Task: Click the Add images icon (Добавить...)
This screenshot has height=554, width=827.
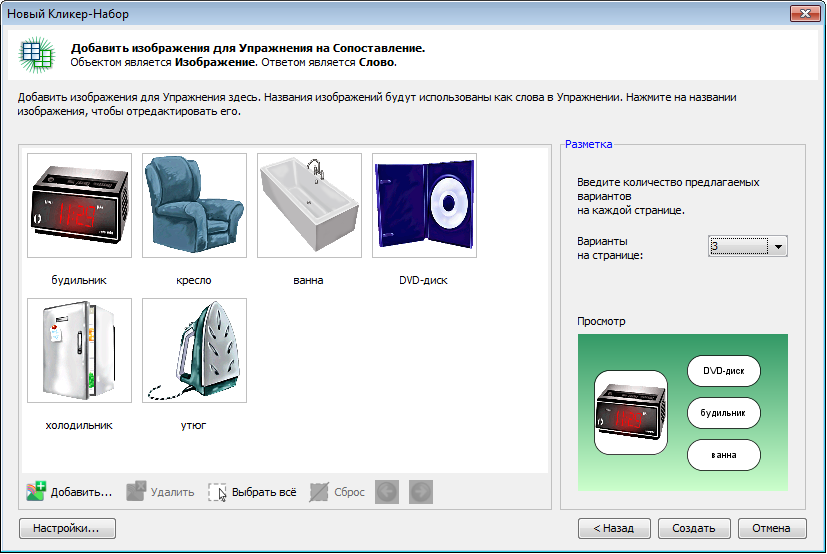Action: 36,491
